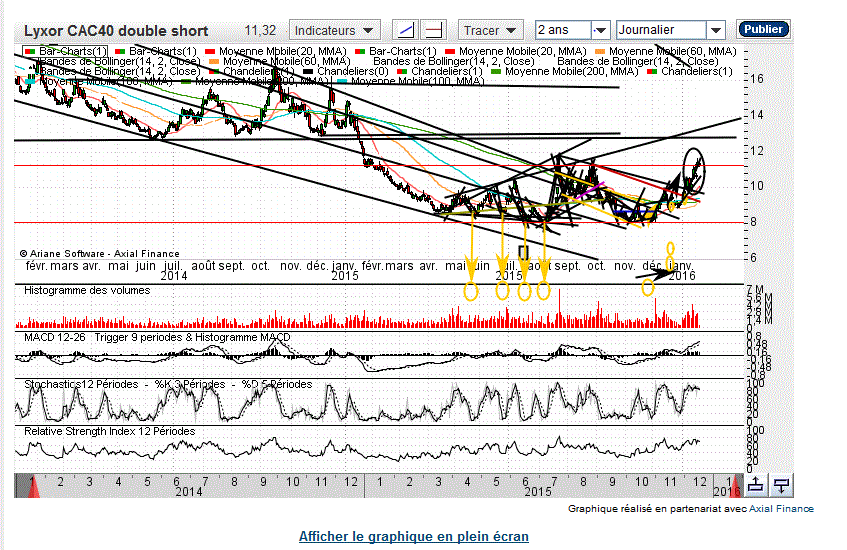Open the Axial Finance partner link
This screenshot has height=550, width=847.
tap(781, 508)
